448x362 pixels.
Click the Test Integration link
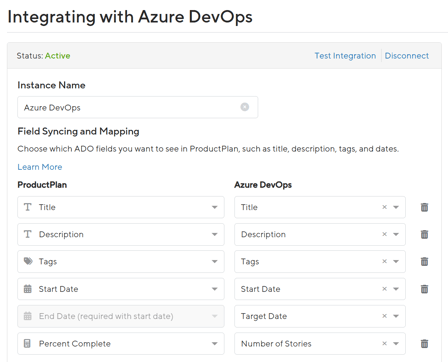(x=345, y=56)
